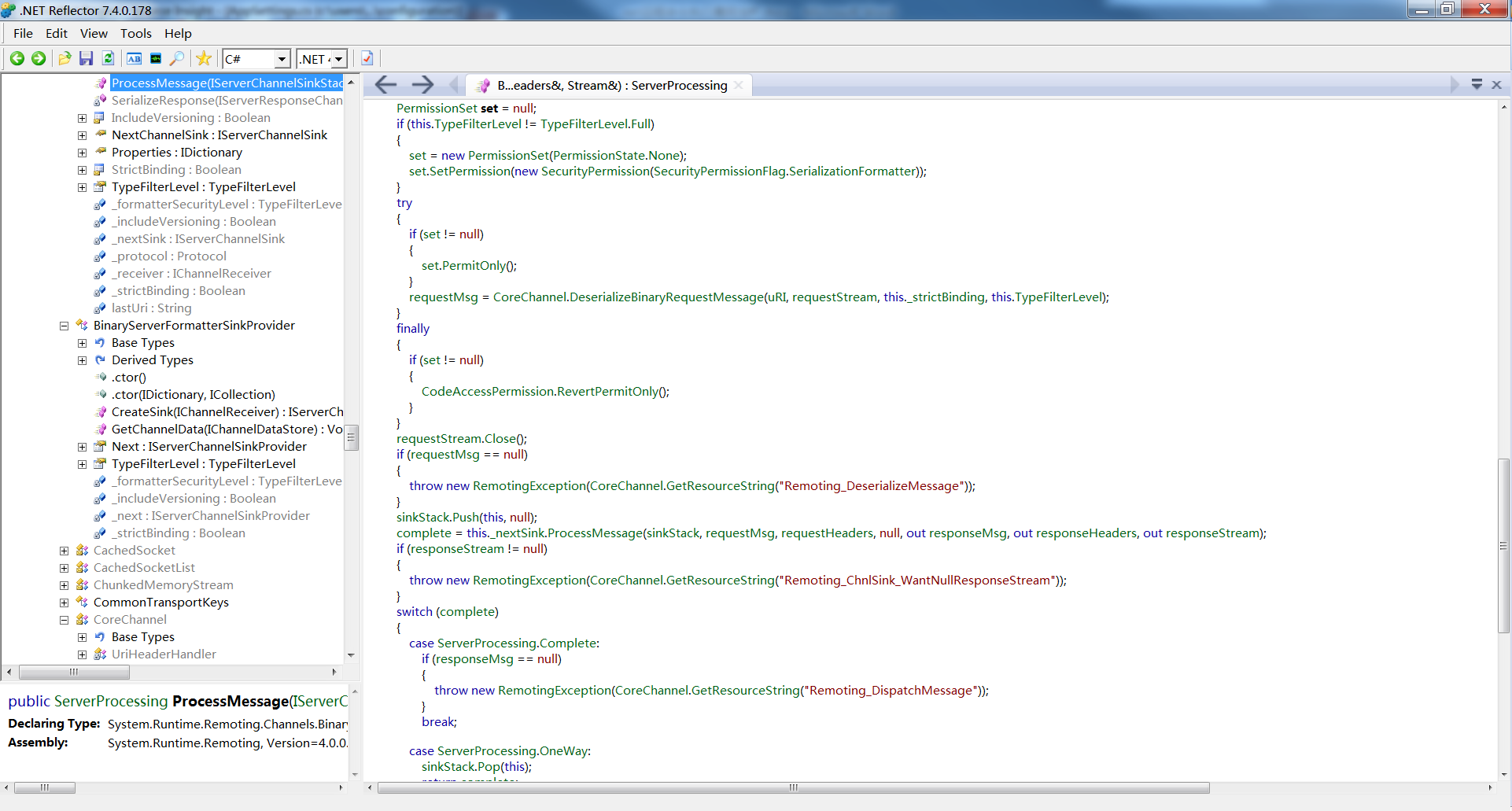
Task: Click the green Forward arrow toolbar icon
Action: pyautogui.click(x=38, y=58)
